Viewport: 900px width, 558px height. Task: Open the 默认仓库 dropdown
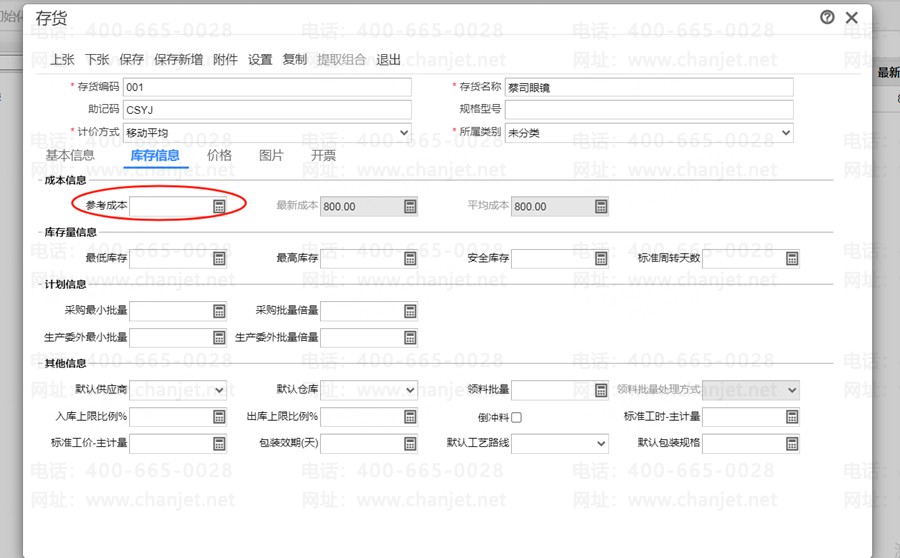click(x=410, y=390)
